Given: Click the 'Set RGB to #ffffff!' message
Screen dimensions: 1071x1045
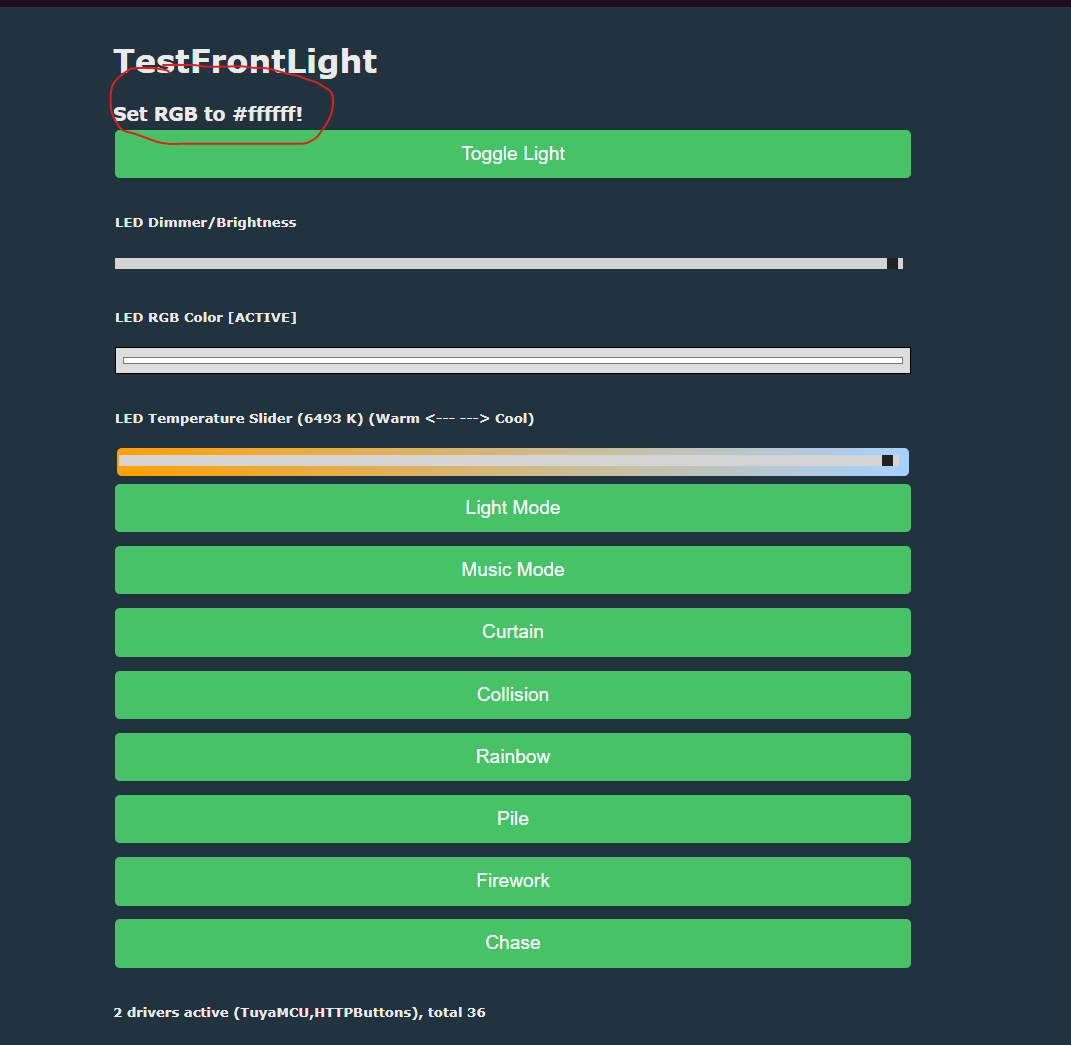Looking at the screenshot, I should click(208, 114).
